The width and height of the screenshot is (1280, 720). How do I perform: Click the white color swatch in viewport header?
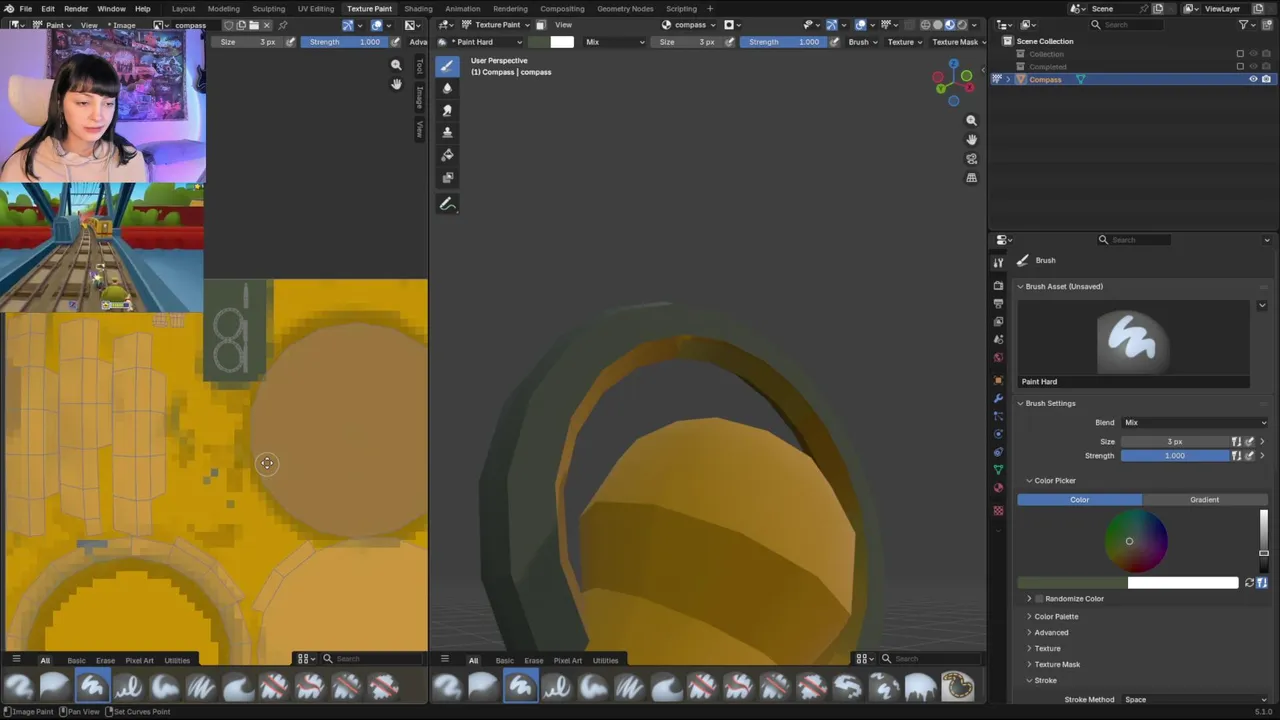(x=562, y=42)
